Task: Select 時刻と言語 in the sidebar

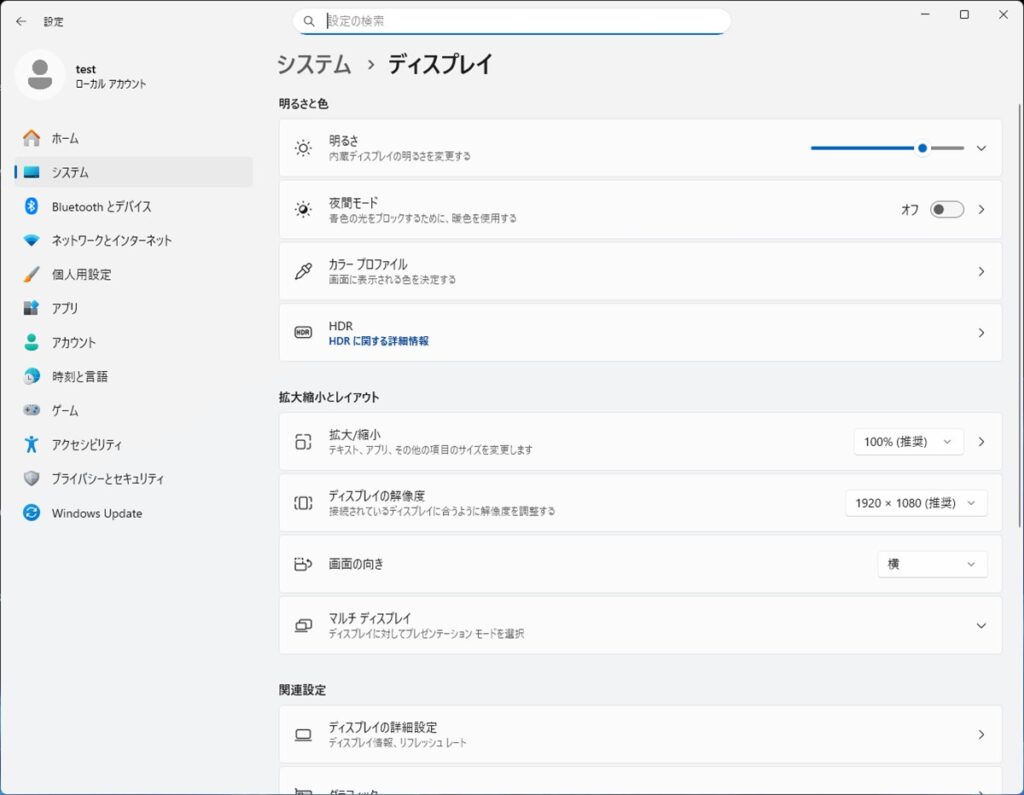Action: point(79,376)
